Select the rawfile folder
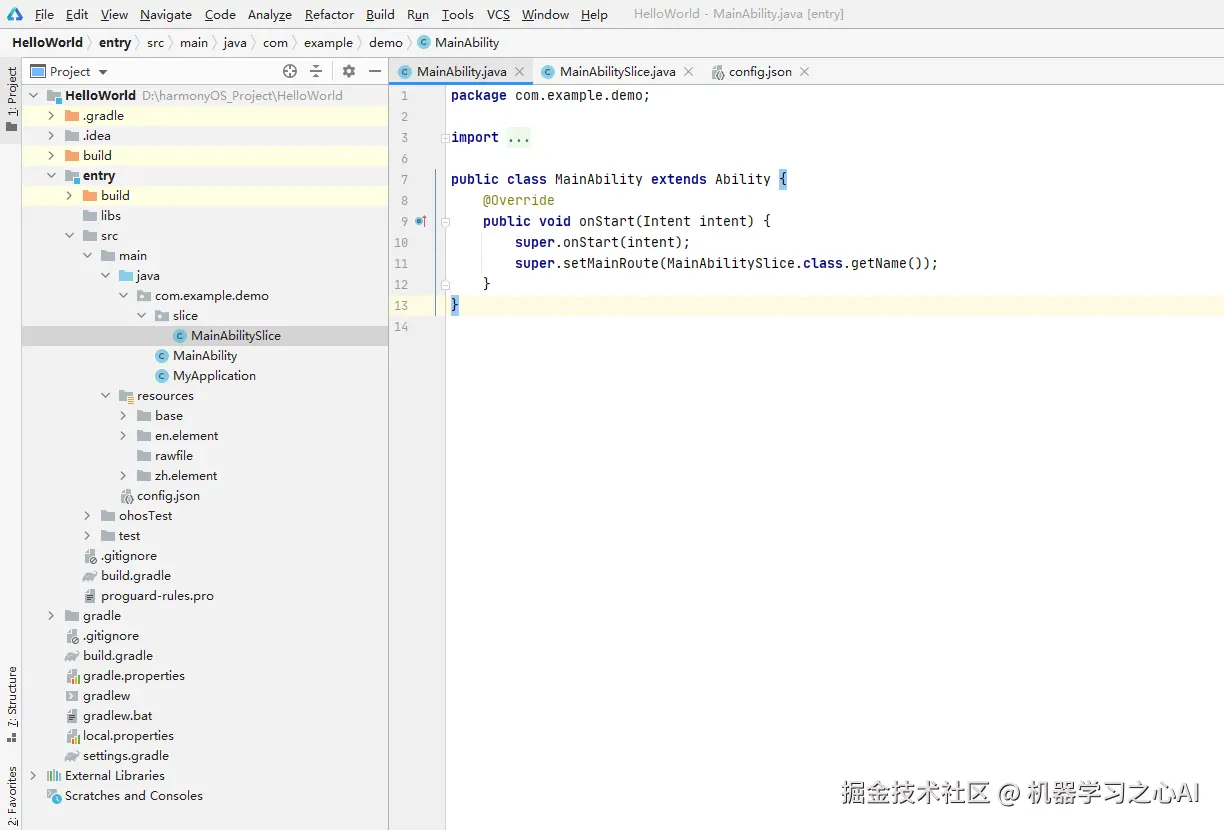 pos(173,456)
